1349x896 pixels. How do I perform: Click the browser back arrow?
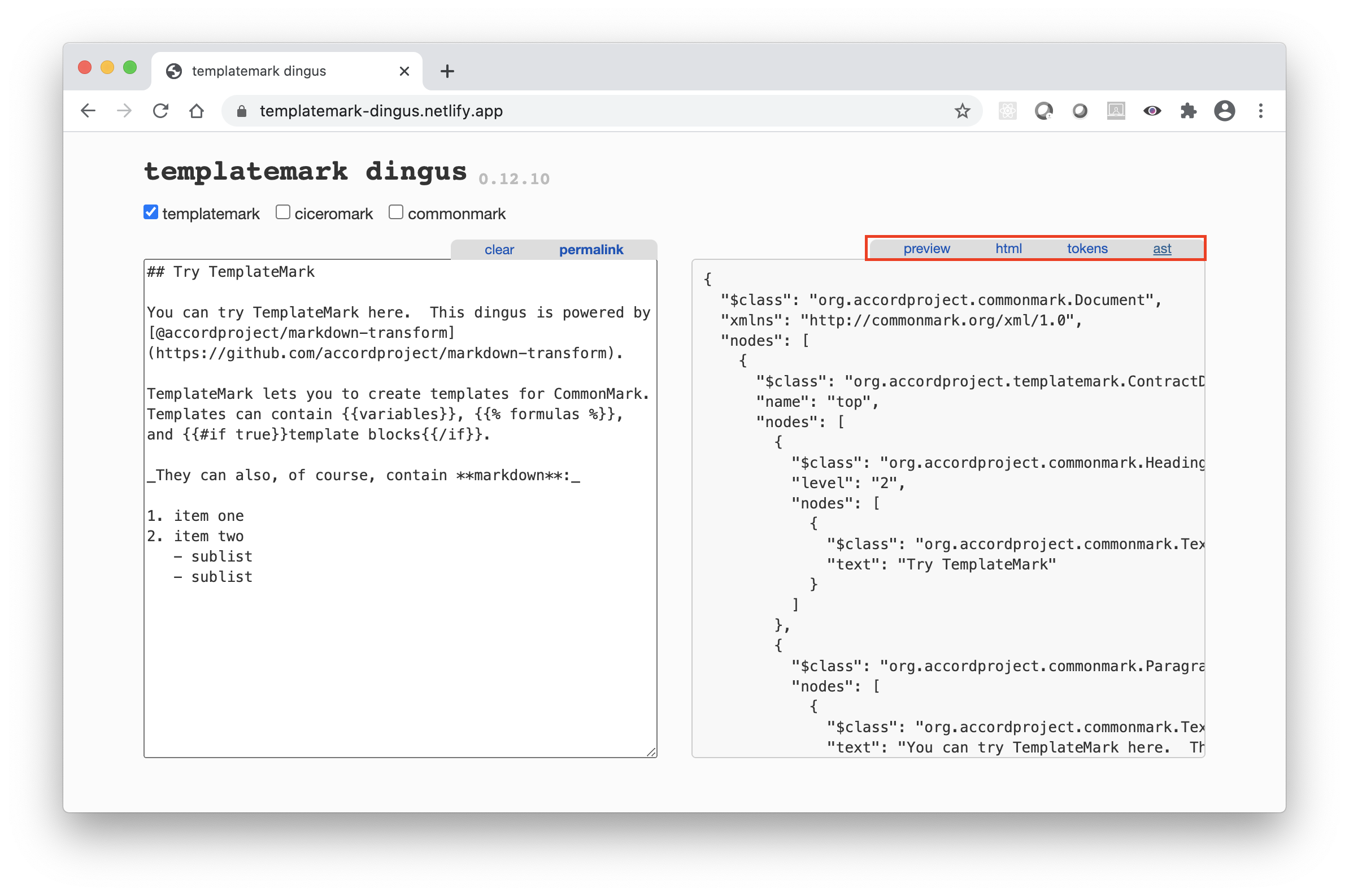tap(89, 111)
